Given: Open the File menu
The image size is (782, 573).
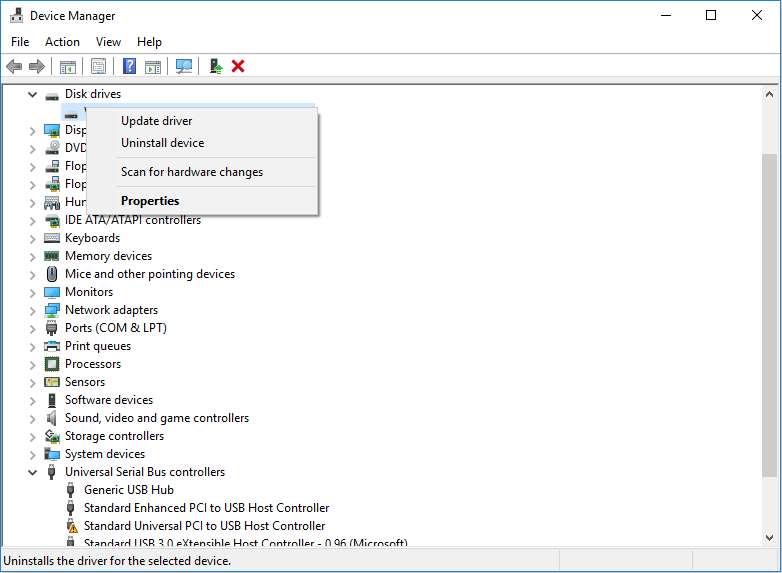Looking at the screenshot, I should pos(20,42).
